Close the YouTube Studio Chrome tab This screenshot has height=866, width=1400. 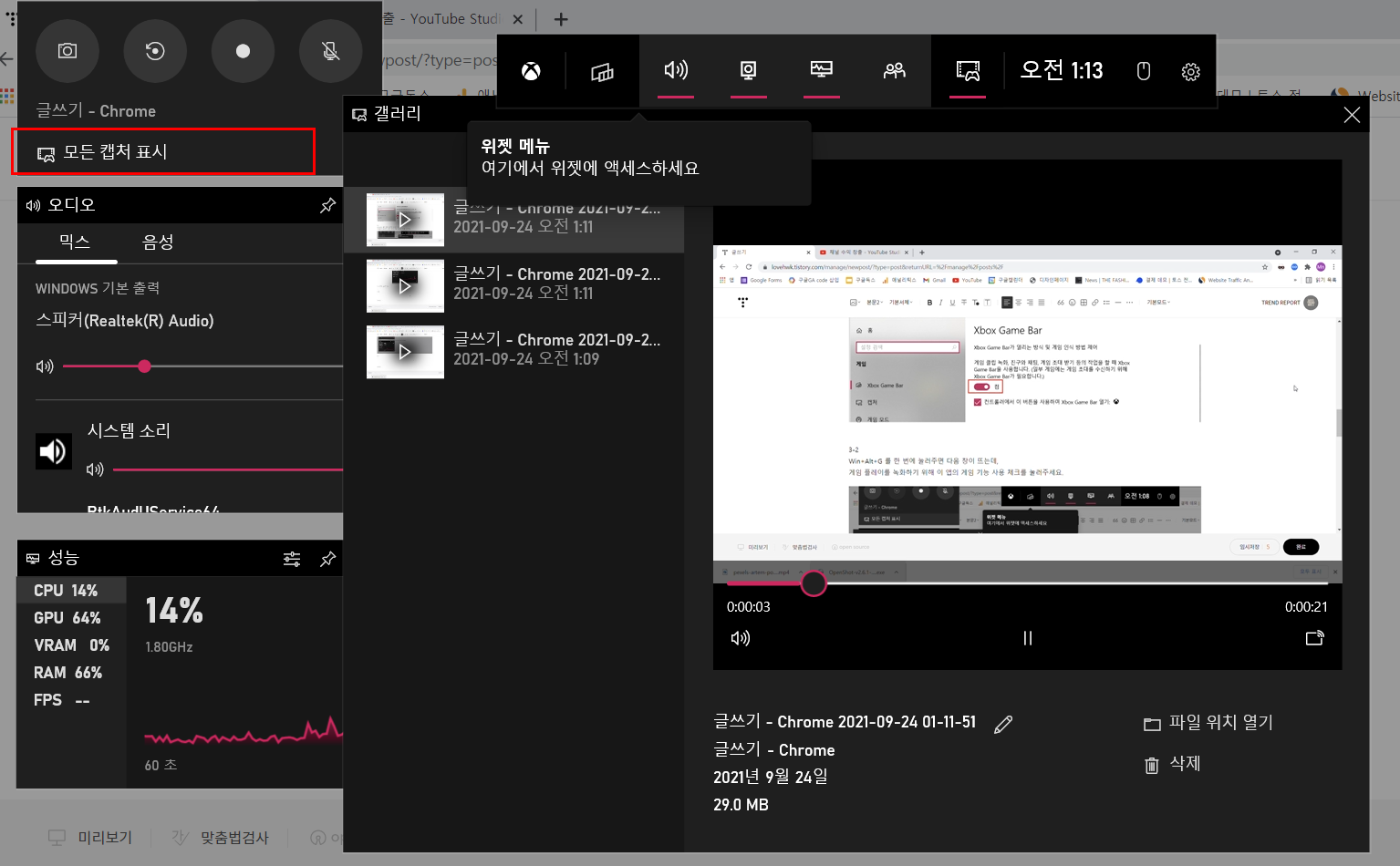click(518, 19)
